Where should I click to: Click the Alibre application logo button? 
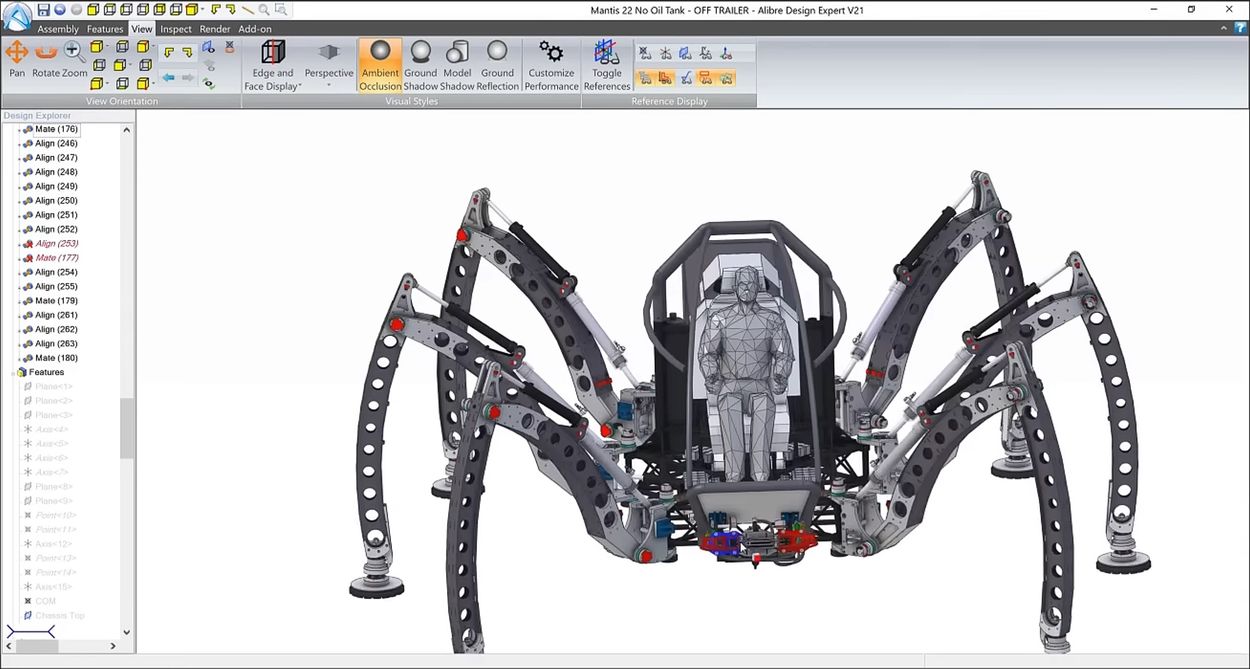[16, 16]
